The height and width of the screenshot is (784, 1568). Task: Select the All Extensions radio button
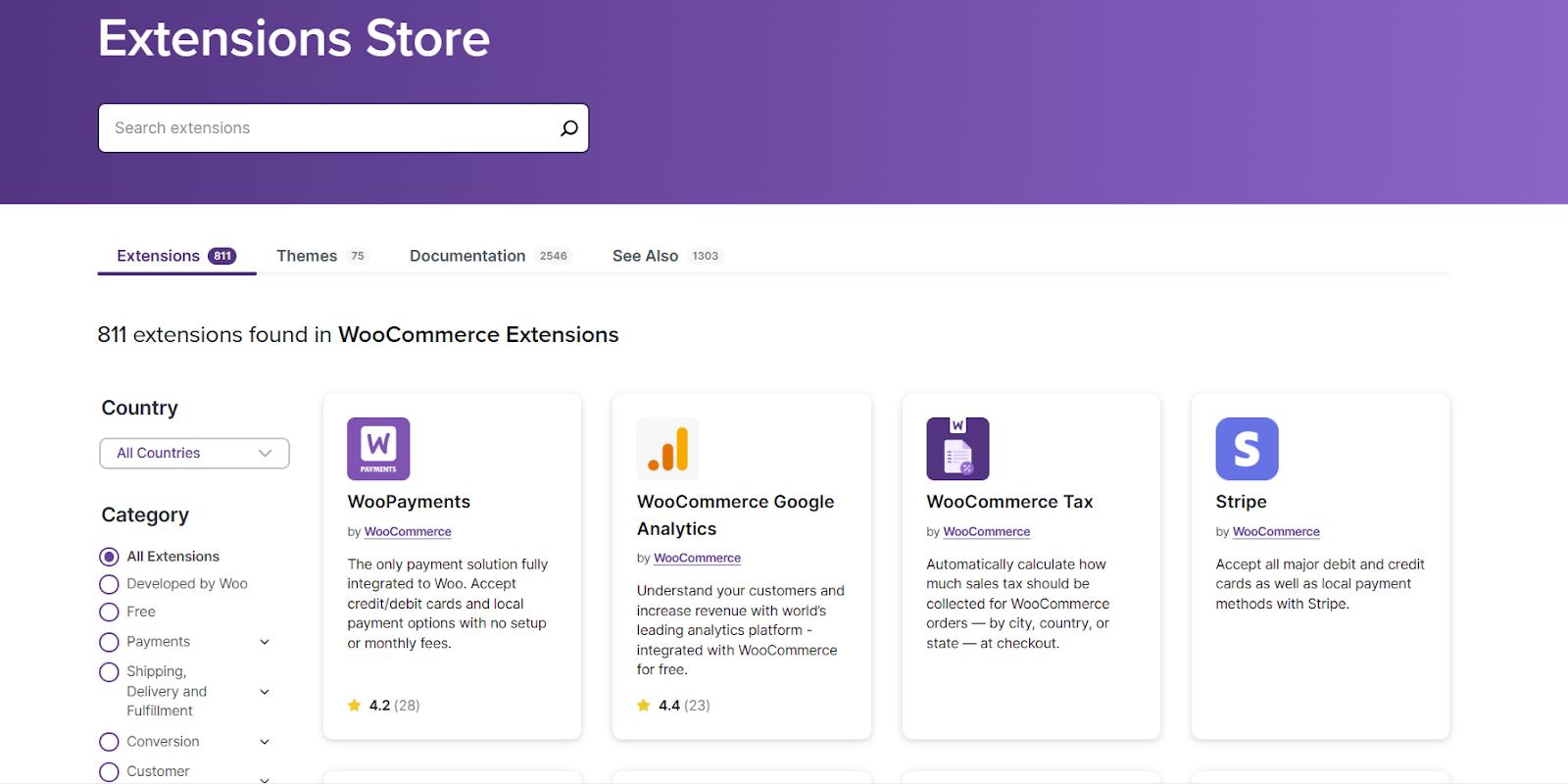pyautogui.click(x=109, y=557)
